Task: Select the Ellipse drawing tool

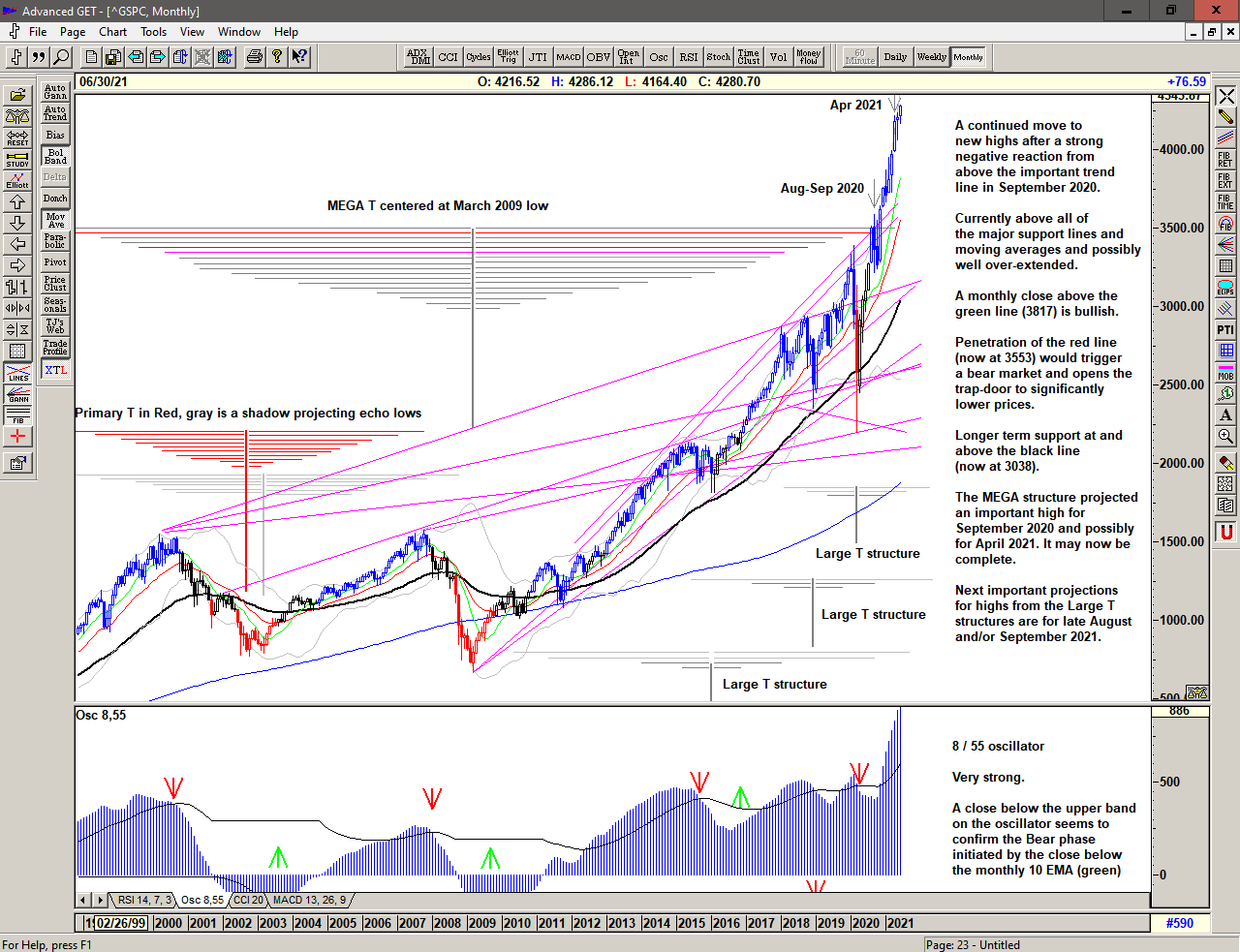Action: (1225, 288)
